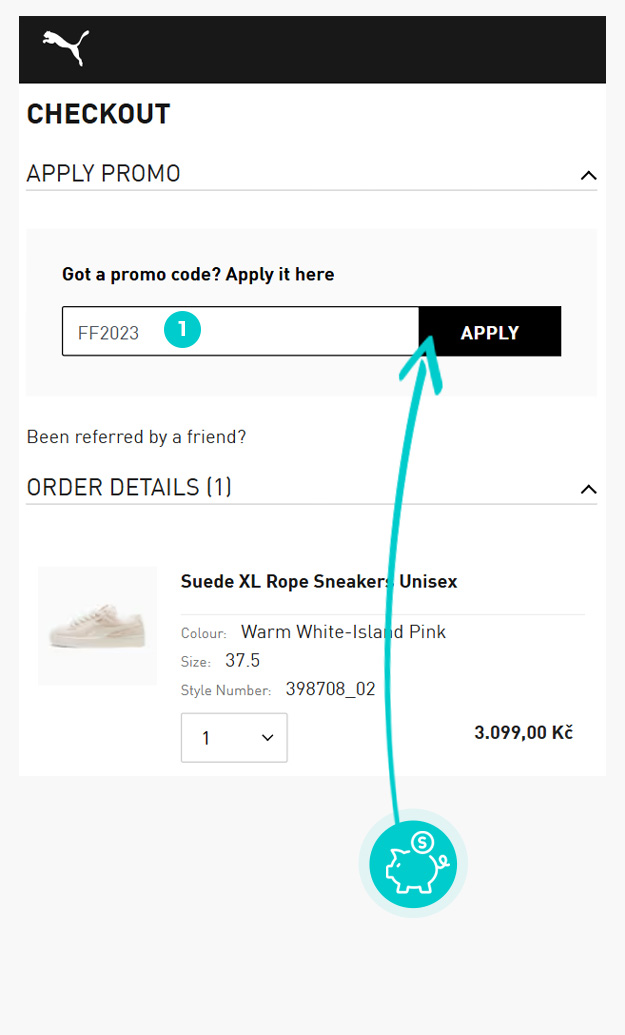Click the size value 37.5

pos(242,661)
